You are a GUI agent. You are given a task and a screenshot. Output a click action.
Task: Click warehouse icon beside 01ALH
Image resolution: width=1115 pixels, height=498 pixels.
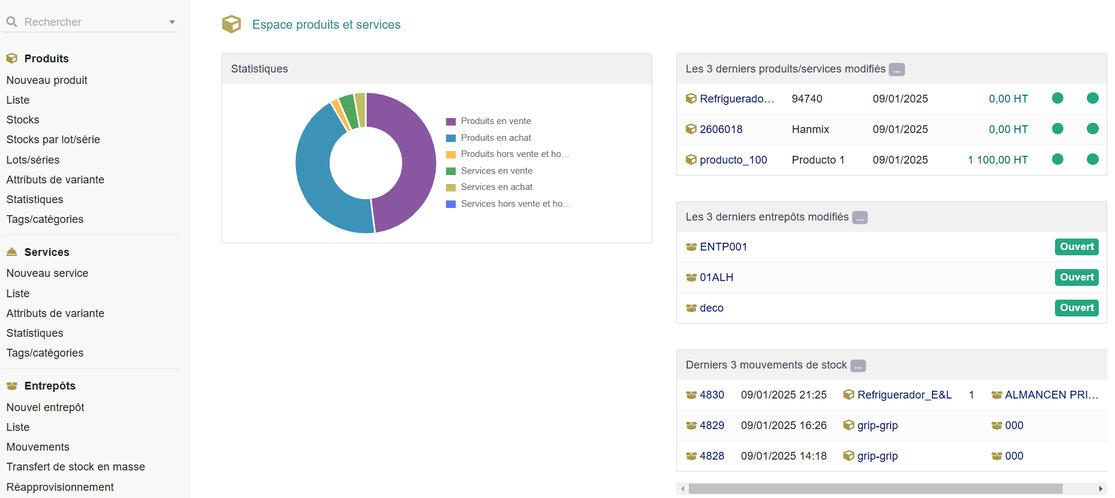690,277
